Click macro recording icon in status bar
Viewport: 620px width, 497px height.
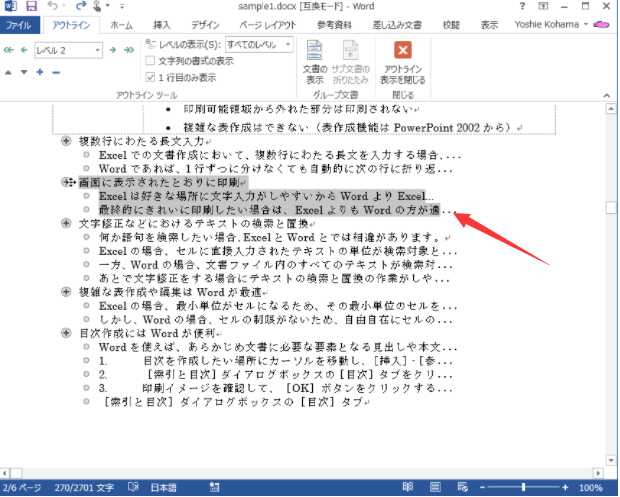point(214,487)
